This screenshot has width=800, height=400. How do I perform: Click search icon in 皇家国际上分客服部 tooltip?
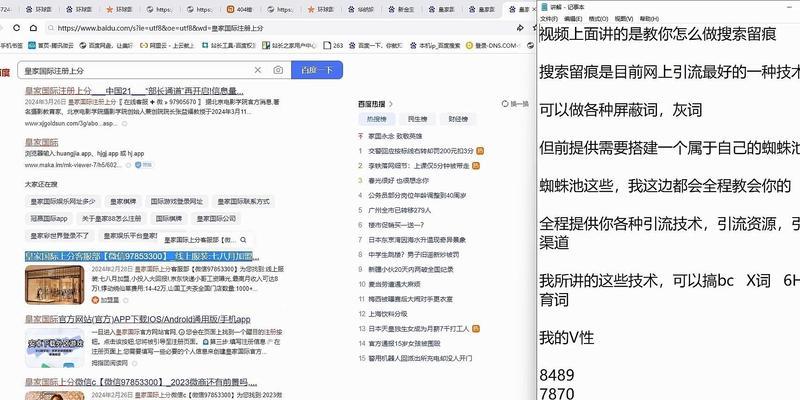pyautogui.click(x=243, y=239)
